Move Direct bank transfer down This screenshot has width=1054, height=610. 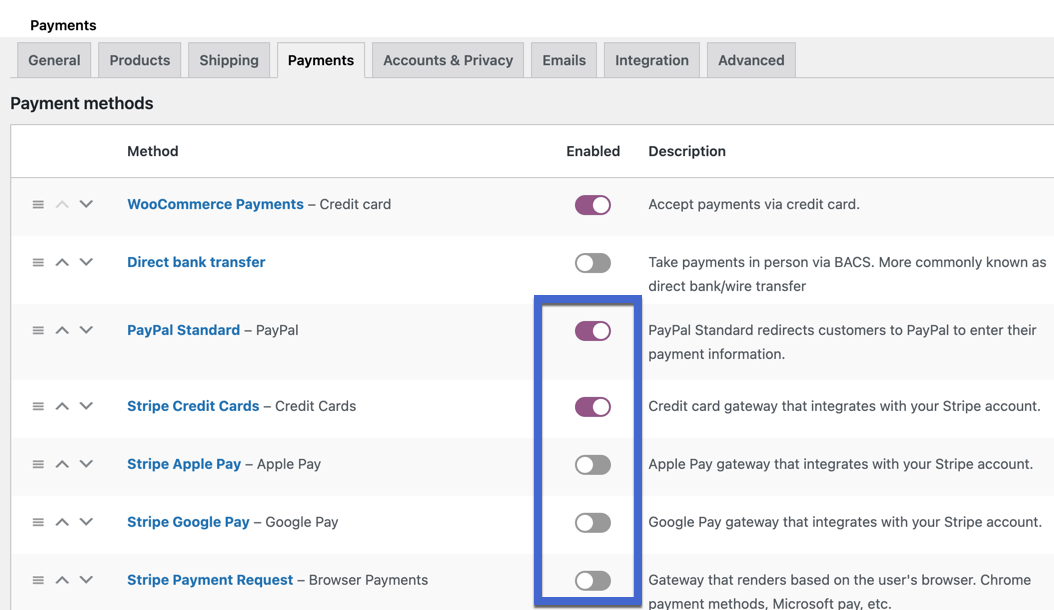point(86,262)
